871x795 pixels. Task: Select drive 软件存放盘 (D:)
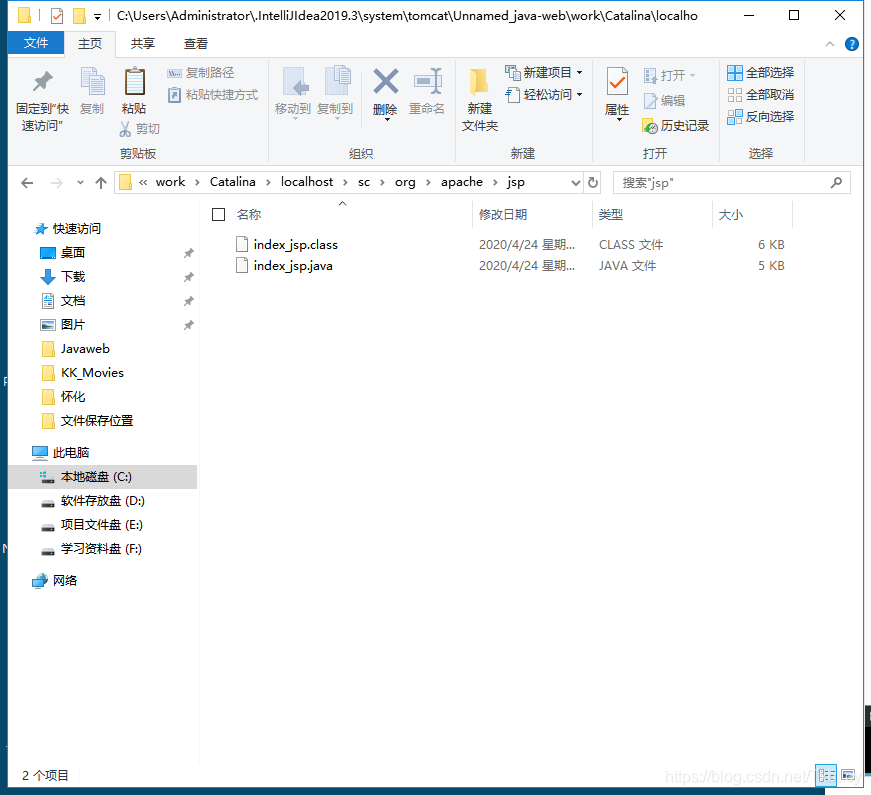102,501
